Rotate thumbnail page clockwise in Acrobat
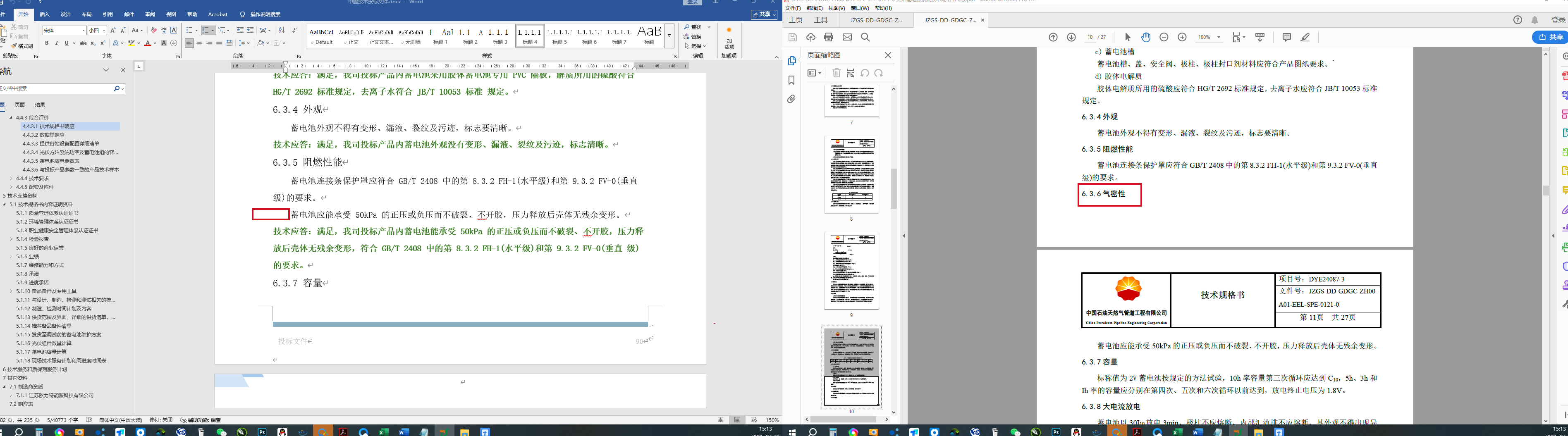This screenshot has width=1568, height=436. (878, 73)
